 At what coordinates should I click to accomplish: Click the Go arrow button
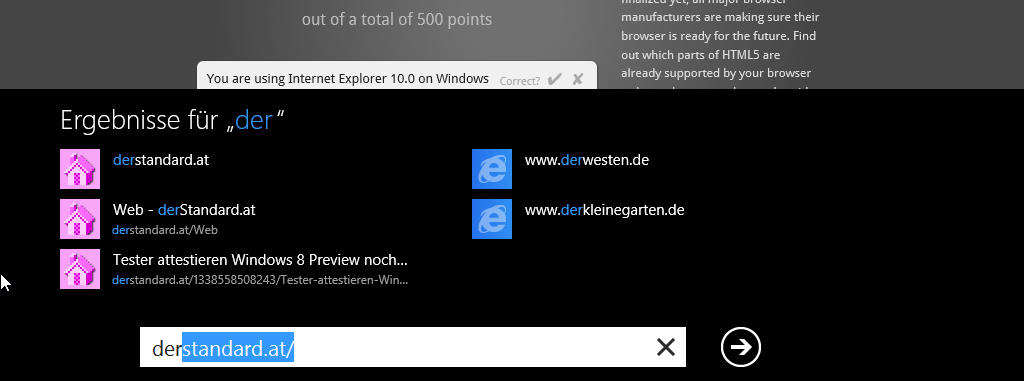(x=741, y=347)
